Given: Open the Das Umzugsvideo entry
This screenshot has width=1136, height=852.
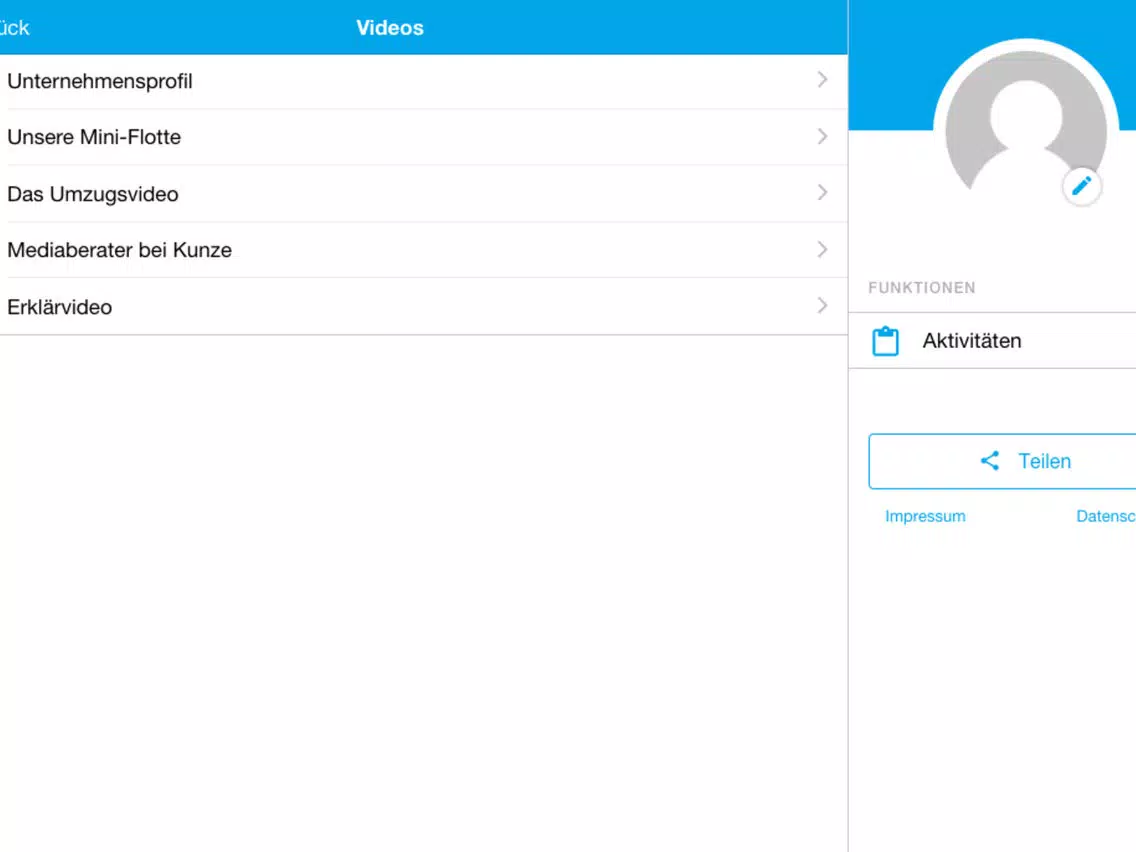Looking at the screenshot, I should 423,193.
